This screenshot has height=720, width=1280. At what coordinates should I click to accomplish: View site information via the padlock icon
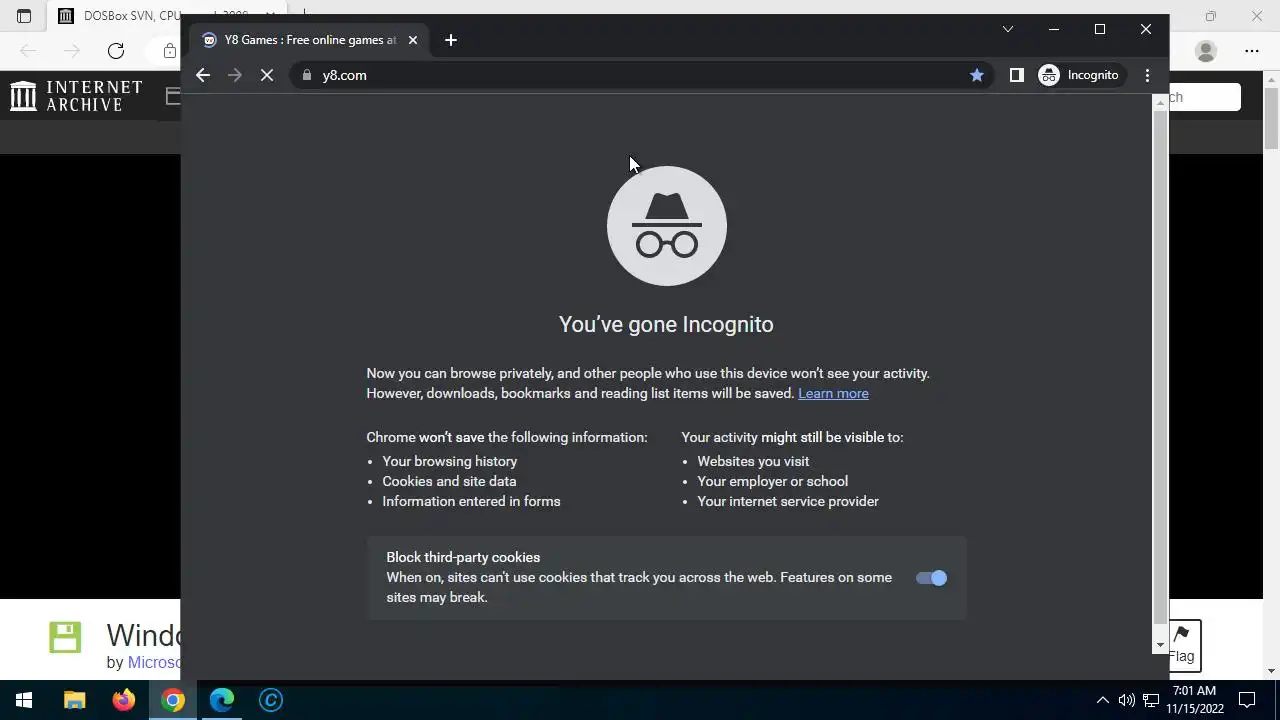(x=307, y=75)
